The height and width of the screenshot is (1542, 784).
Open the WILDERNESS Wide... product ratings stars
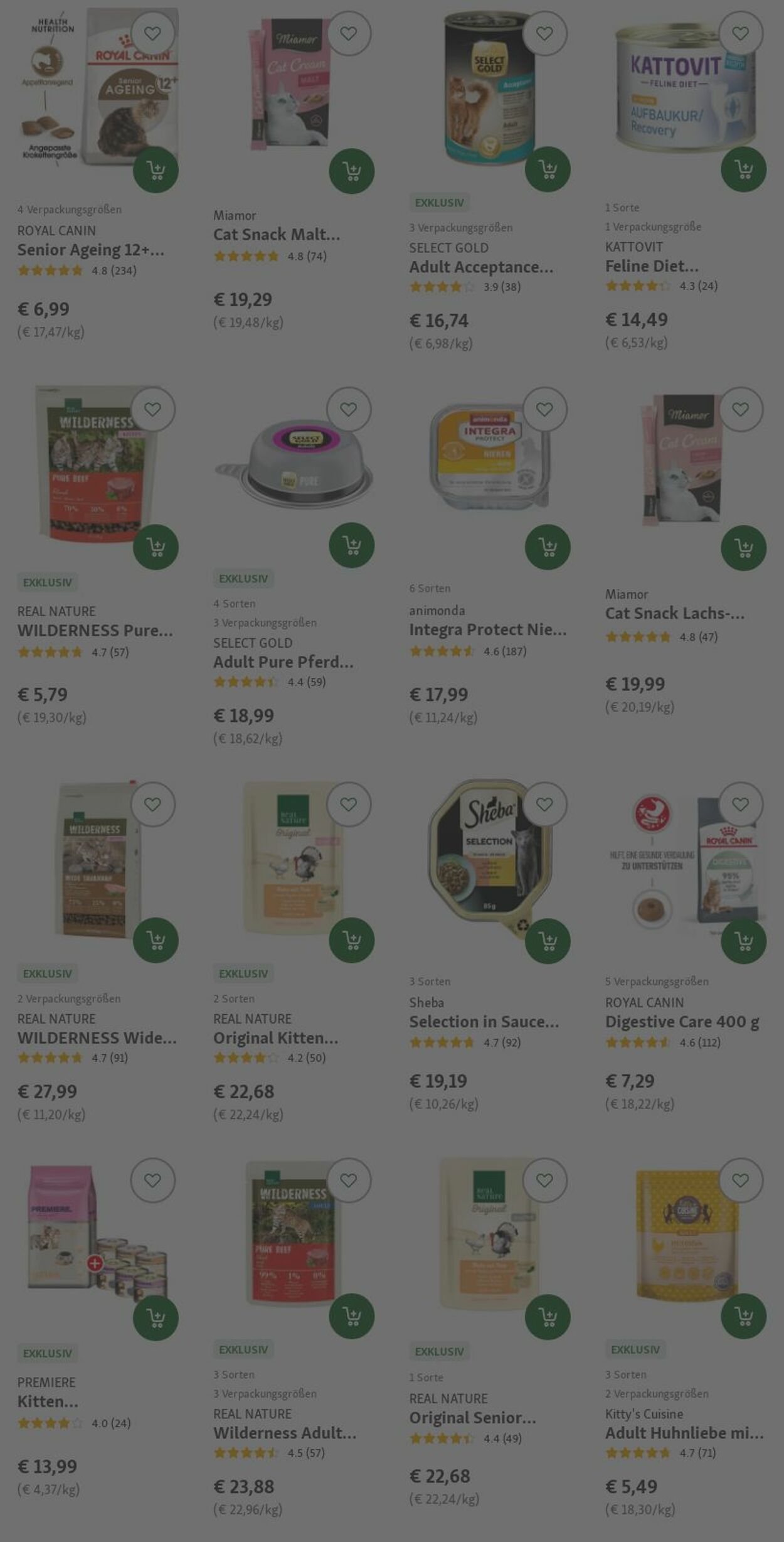click(50, 1057)
